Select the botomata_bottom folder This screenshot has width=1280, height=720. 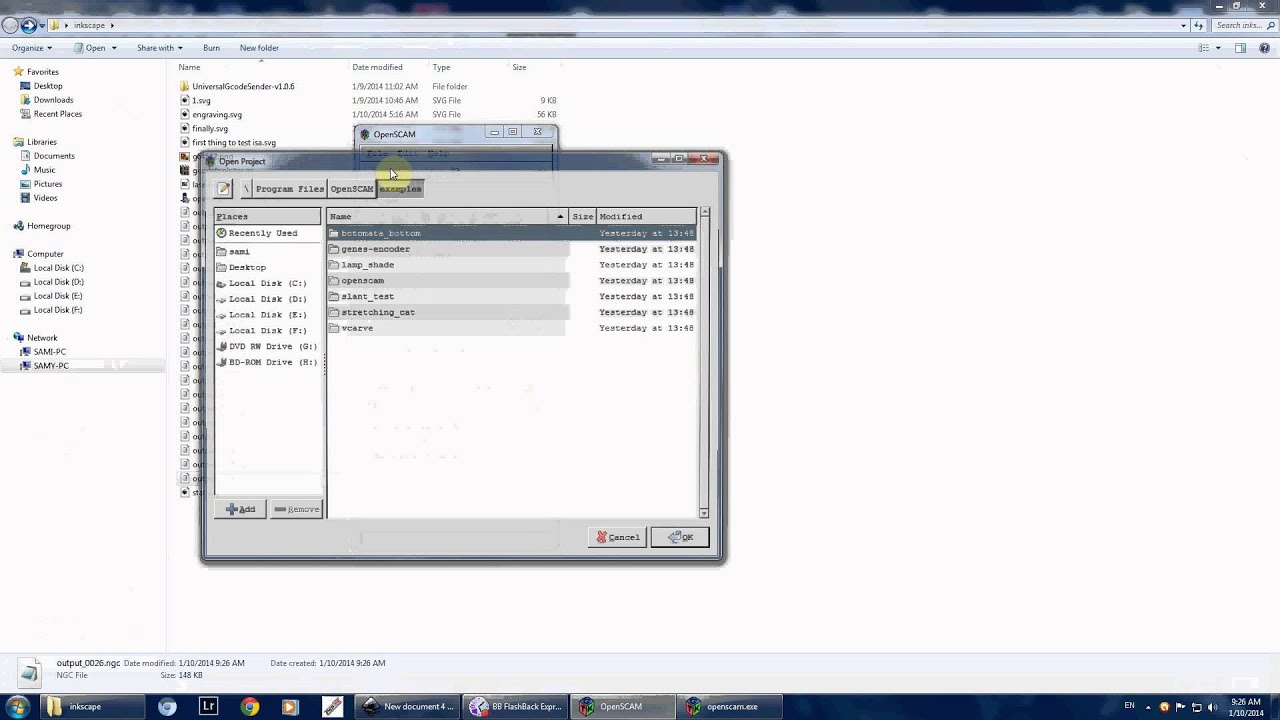click(511, 233)
